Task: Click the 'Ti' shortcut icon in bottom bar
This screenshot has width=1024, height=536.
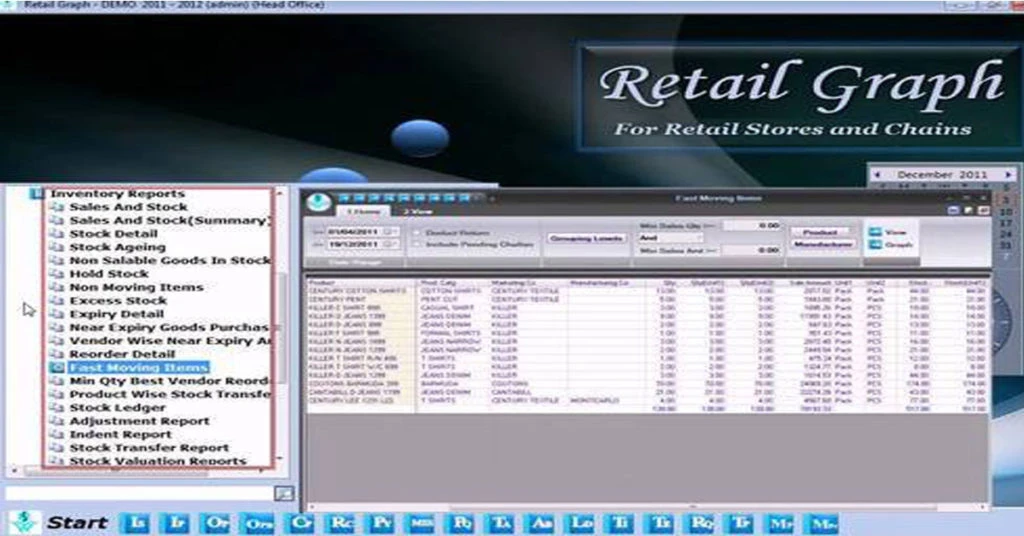Action: pos(618,524)
